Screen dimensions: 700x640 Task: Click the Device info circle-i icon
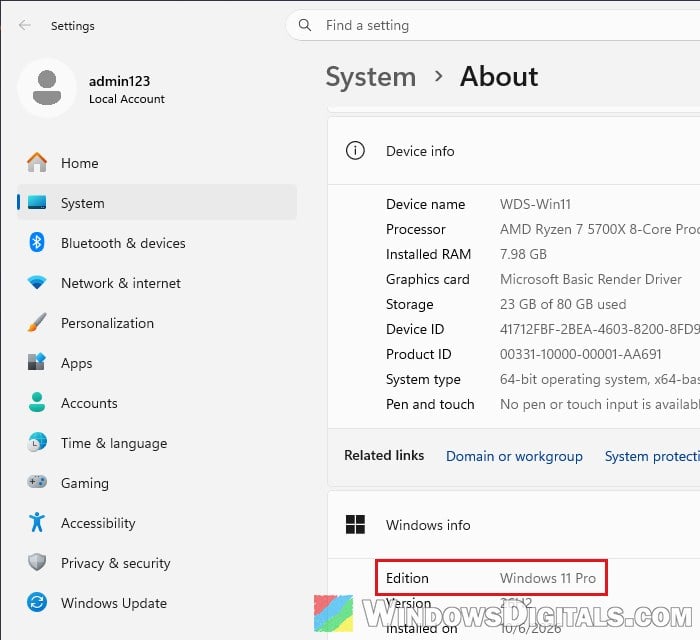pos(355,150)
